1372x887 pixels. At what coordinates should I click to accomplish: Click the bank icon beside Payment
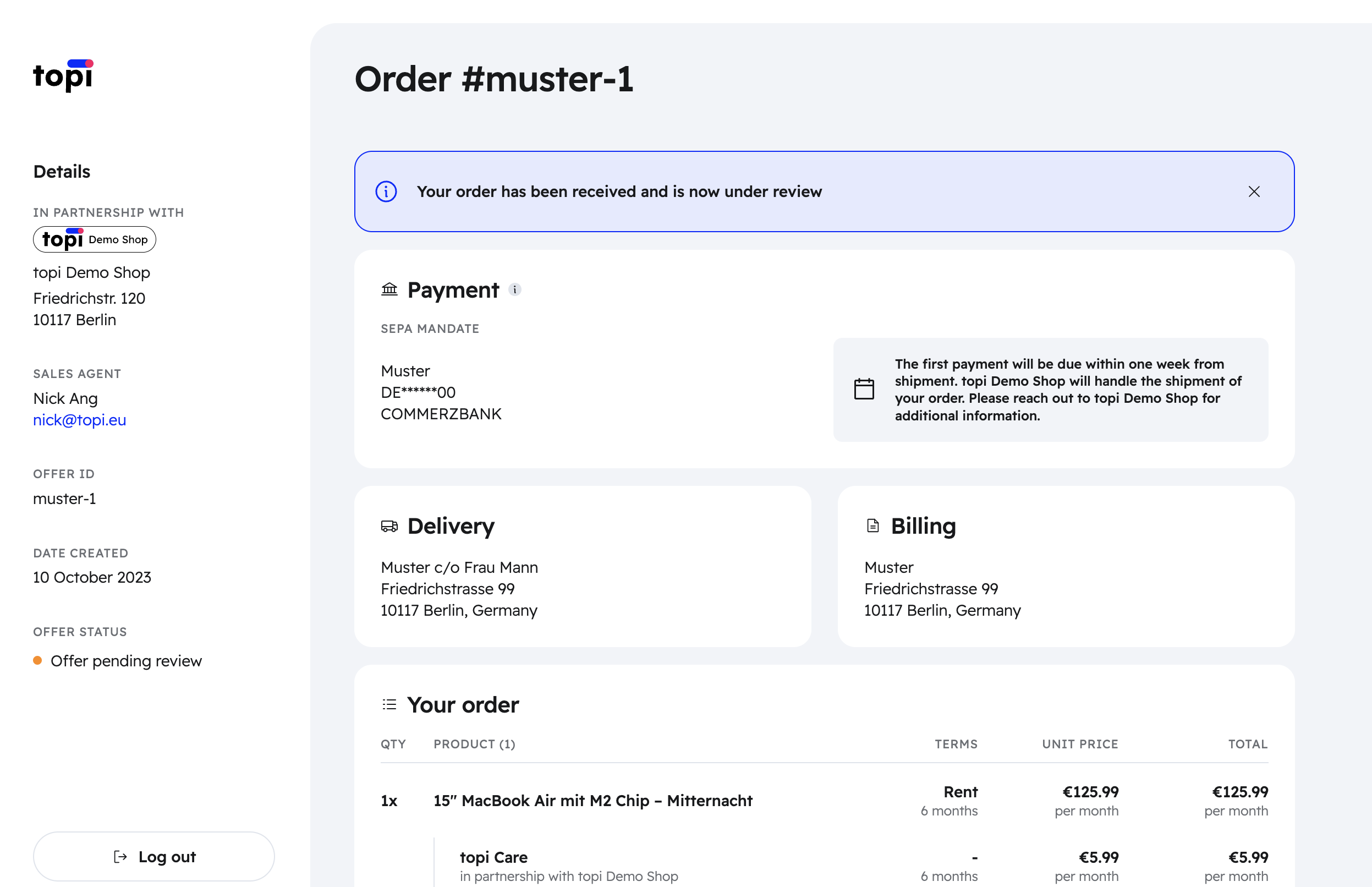click(x=389, y=289)
